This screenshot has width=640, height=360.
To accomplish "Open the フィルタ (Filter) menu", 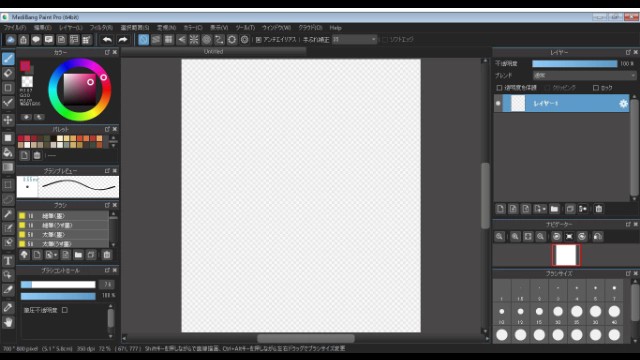I will point(101,28).
